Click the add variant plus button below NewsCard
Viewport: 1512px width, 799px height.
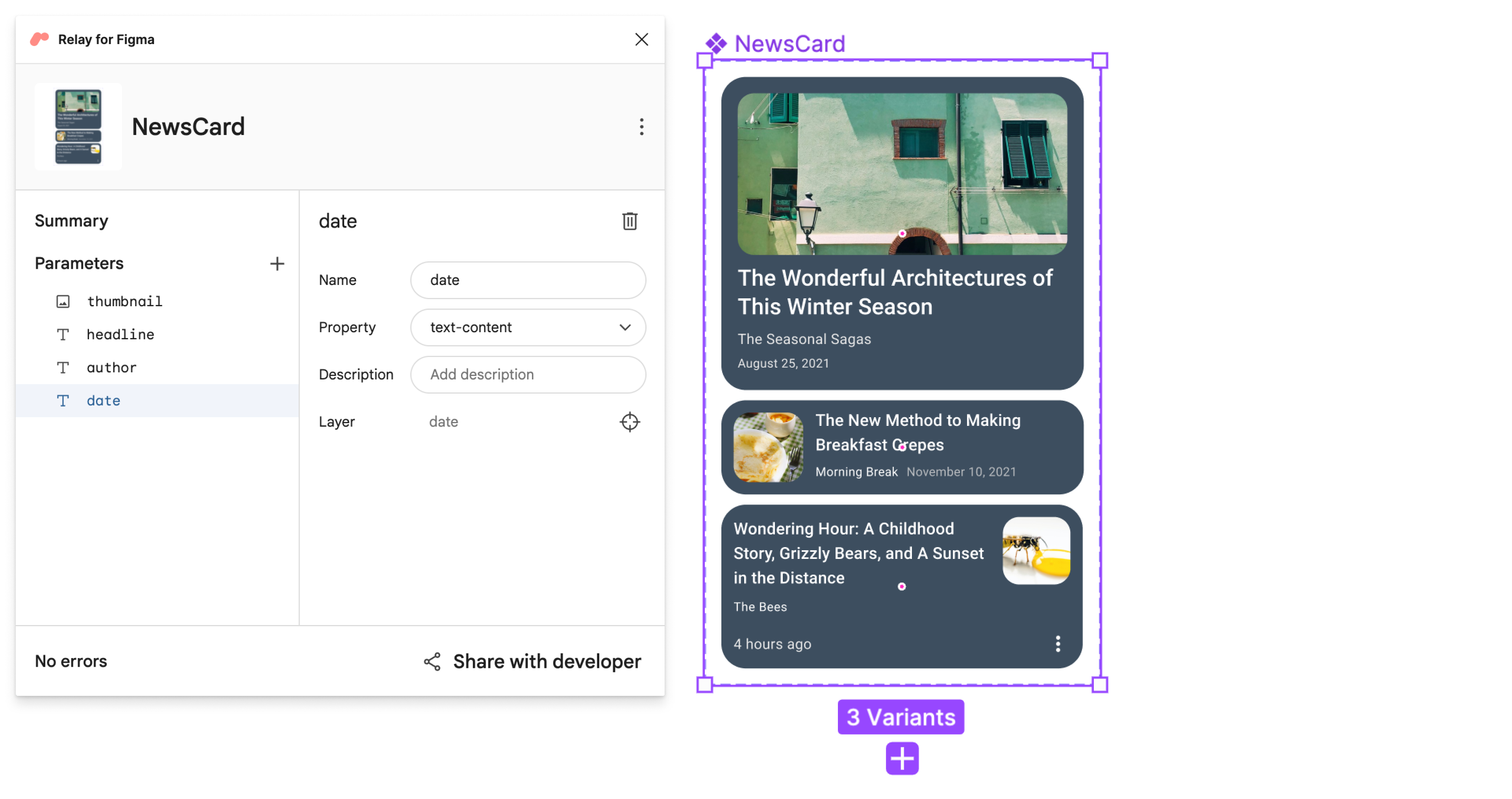point(900,757)
